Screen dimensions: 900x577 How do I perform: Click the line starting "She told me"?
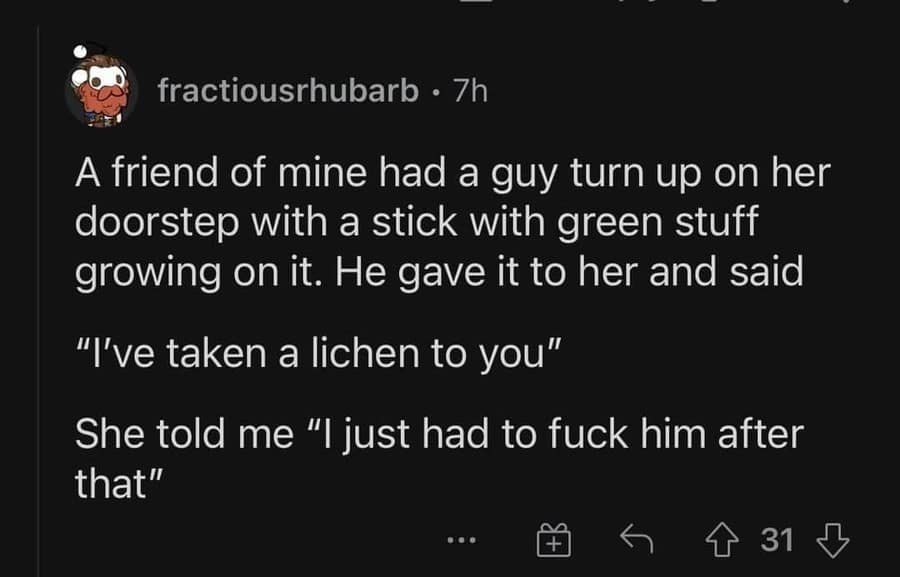click(440, 437)
